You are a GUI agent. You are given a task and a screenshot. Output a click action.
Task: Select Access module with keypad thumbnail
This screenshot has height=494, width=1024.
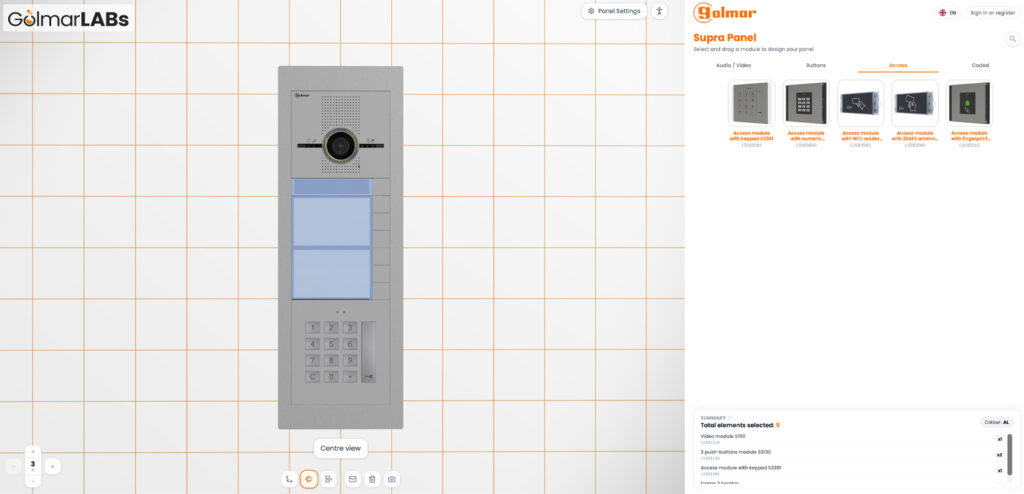(x=751, y=103)
